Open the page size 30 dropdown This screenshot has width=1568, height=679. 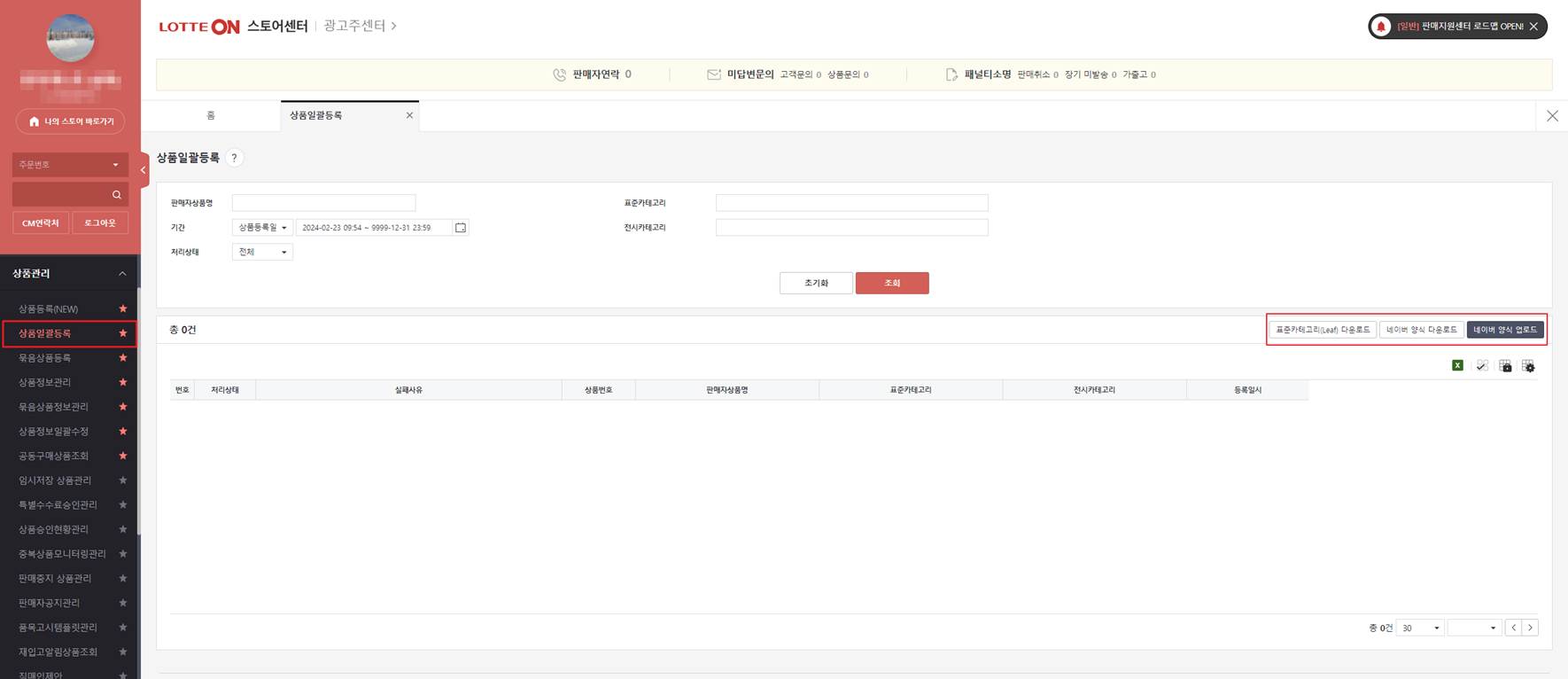click(x=1420, y=628)
